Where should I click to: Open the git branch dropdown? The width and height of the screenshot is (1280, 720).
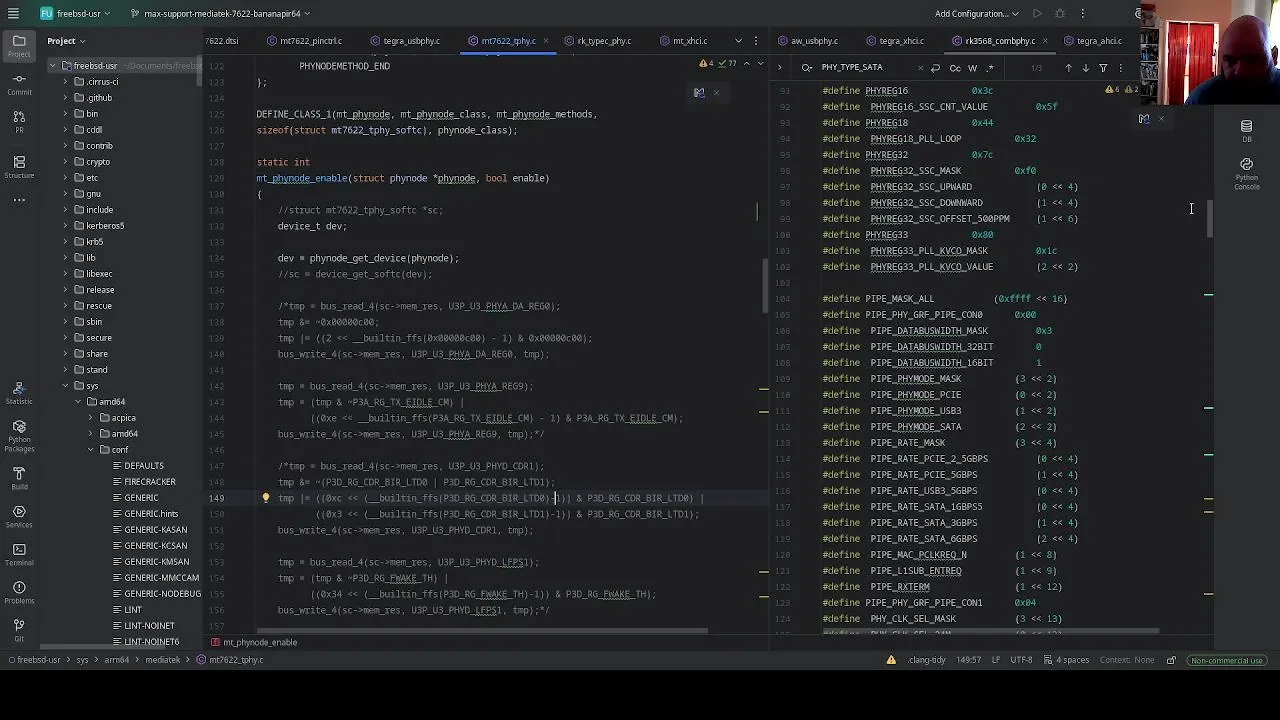point(221,14)
